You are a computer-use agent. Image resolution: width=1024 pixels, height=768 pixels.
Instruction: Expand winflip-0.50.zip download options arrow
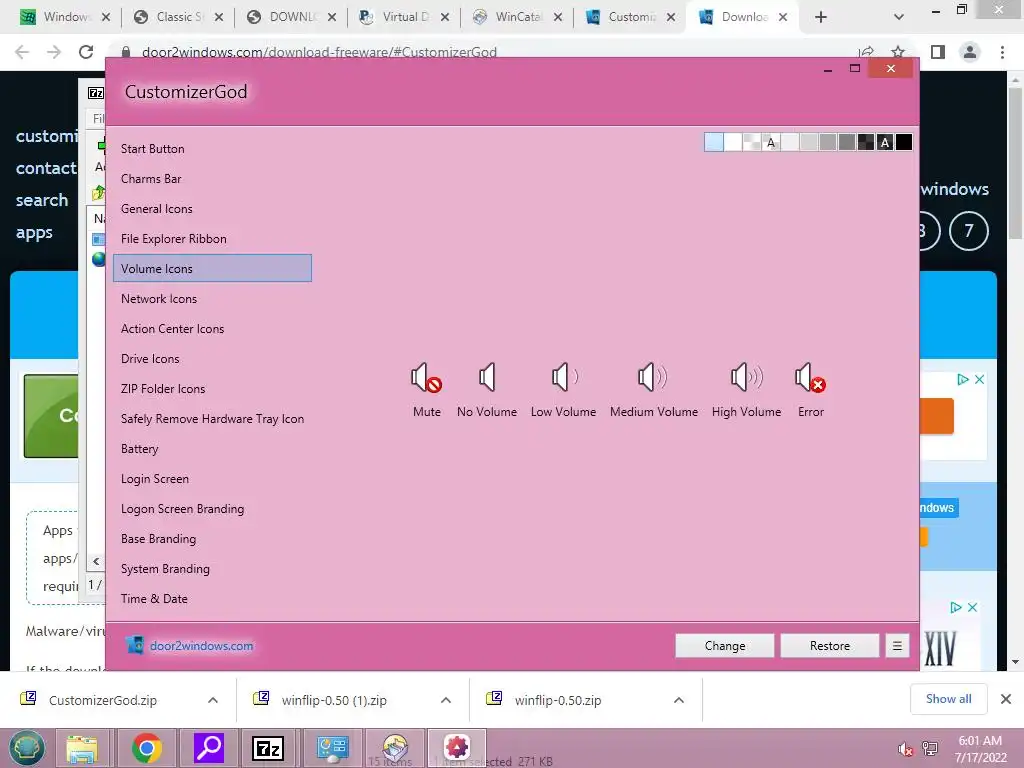pos(679,700)
